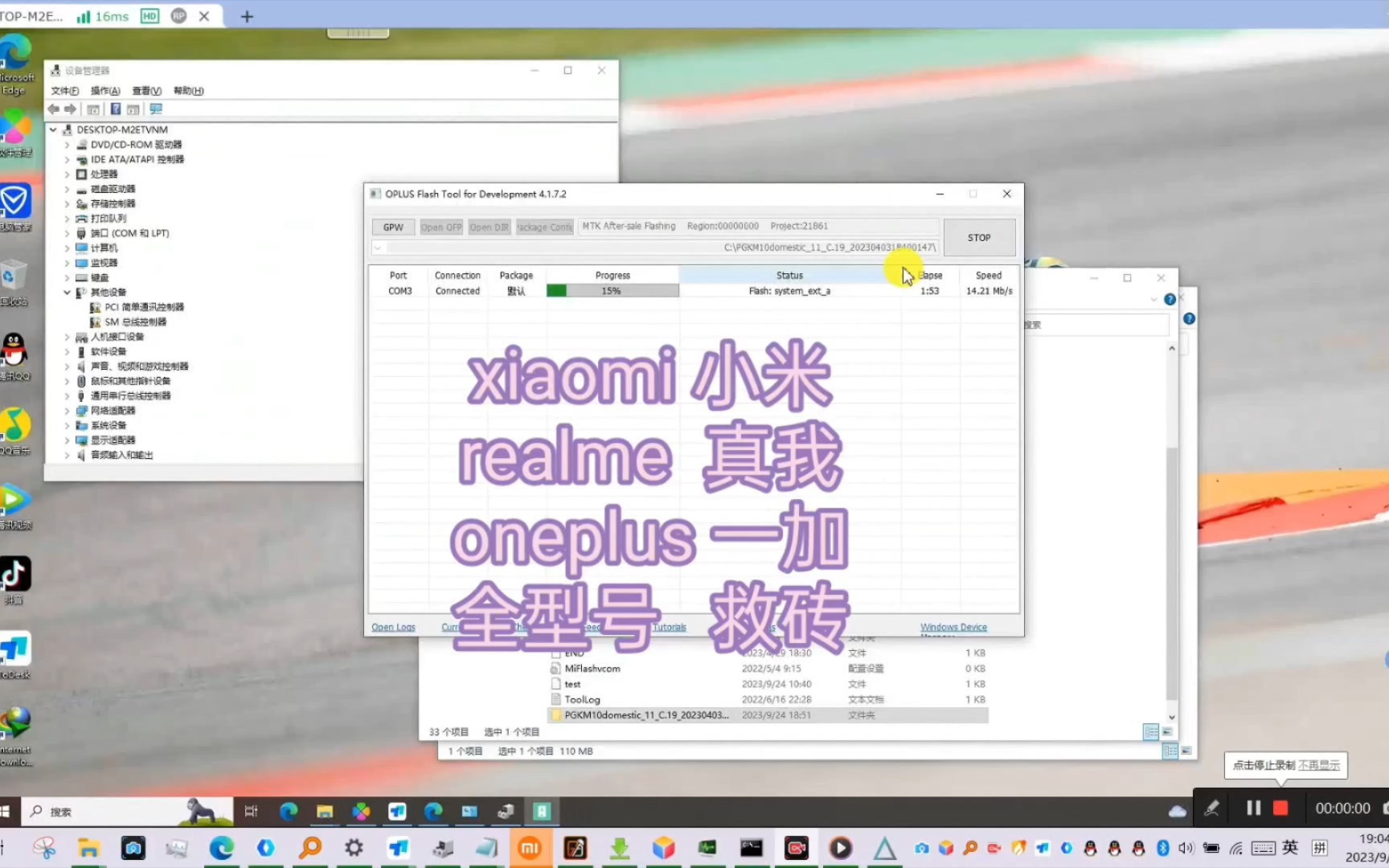Click the Bluetooth icon in the system tray
The height and width of the screenshot is (868, 1389).
(1162, 848)
